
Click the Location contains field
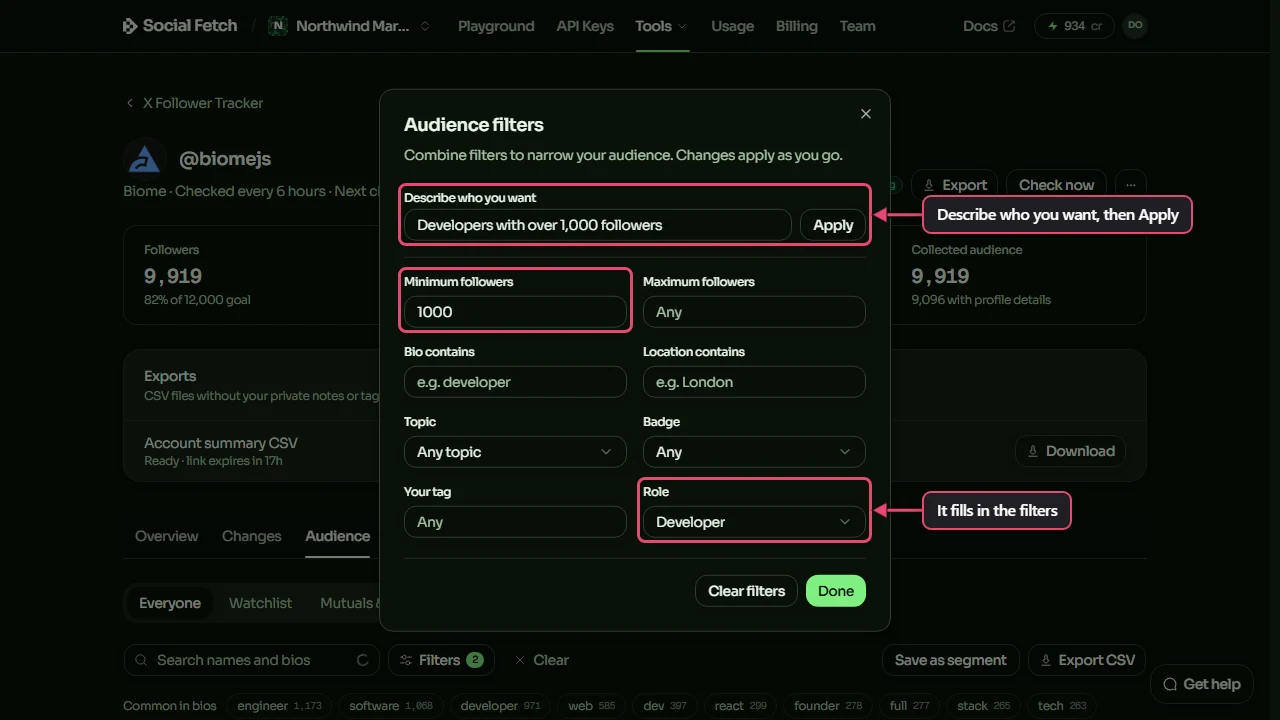754,382
